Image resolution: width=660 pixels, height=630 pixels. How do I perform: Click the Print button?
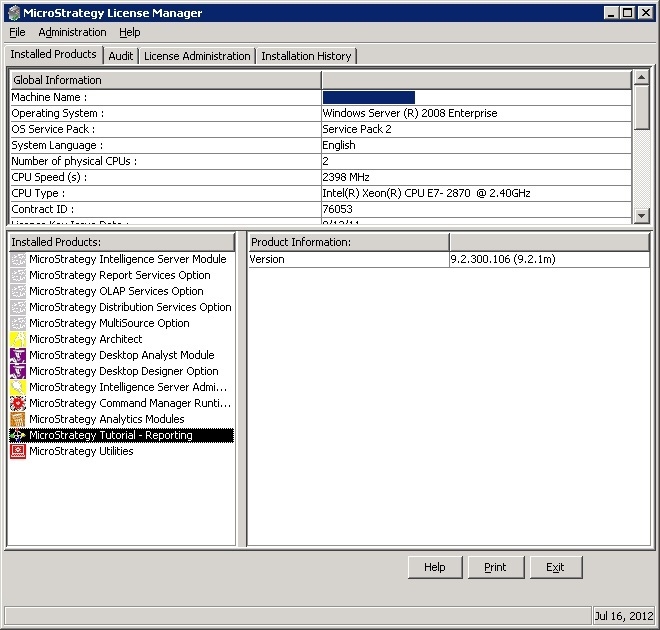point(496,567)
